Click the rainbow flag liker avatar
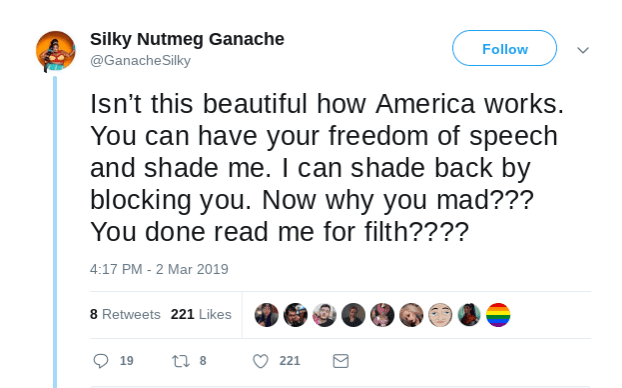622x388 pixels. 498,315
